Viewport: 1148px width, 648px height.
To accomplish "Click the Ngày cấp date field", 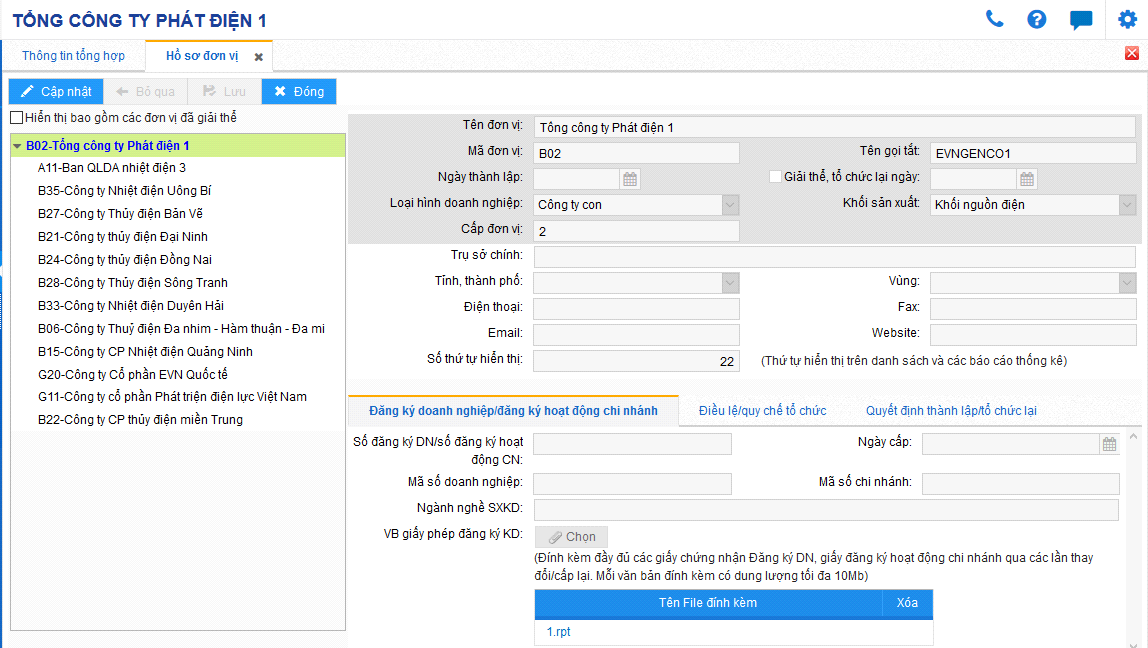I will pos(1010,444).
